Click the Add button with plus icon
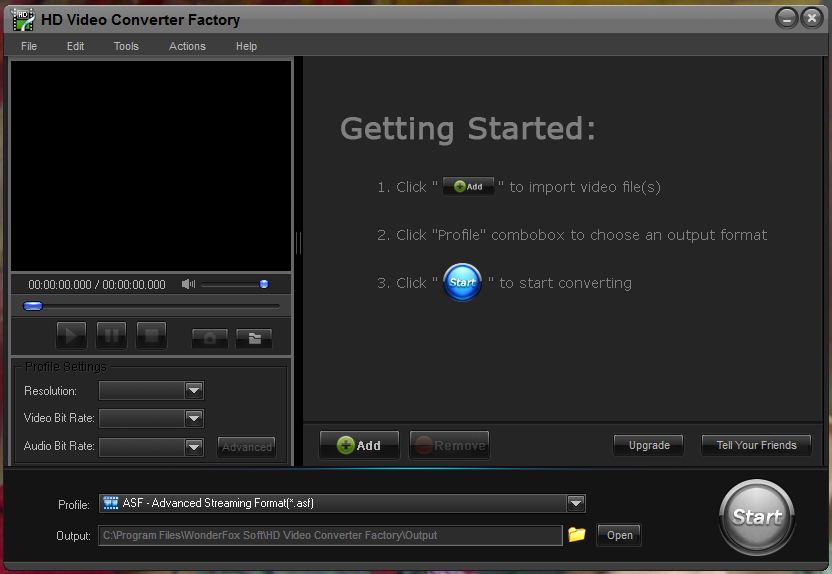832x574 pixels. (x=359, y=445)
